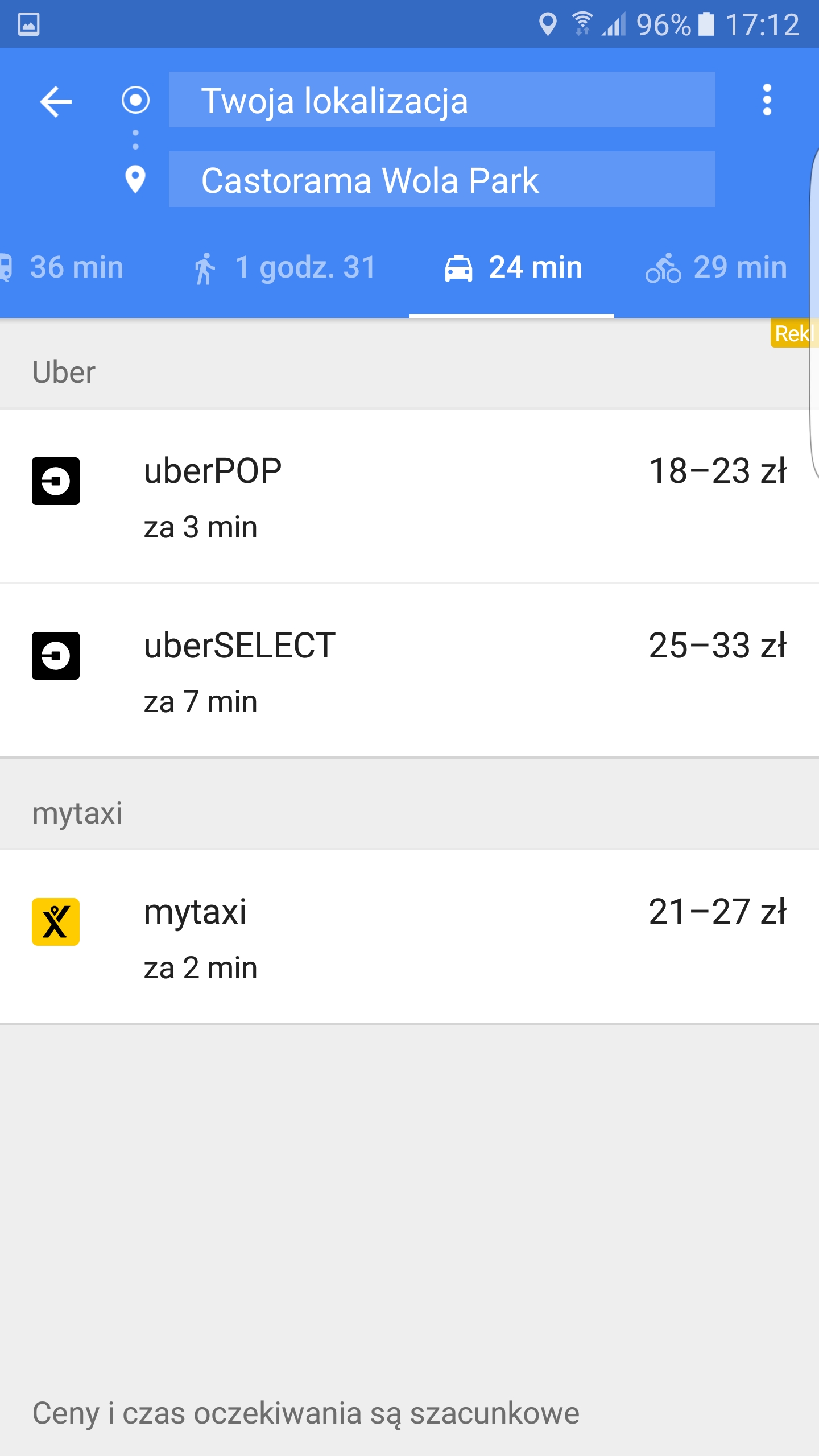The height and width of the screenshot is (1456, 819).
Task: Tap the back arrow icon
Action: click(x=56, y=101)
